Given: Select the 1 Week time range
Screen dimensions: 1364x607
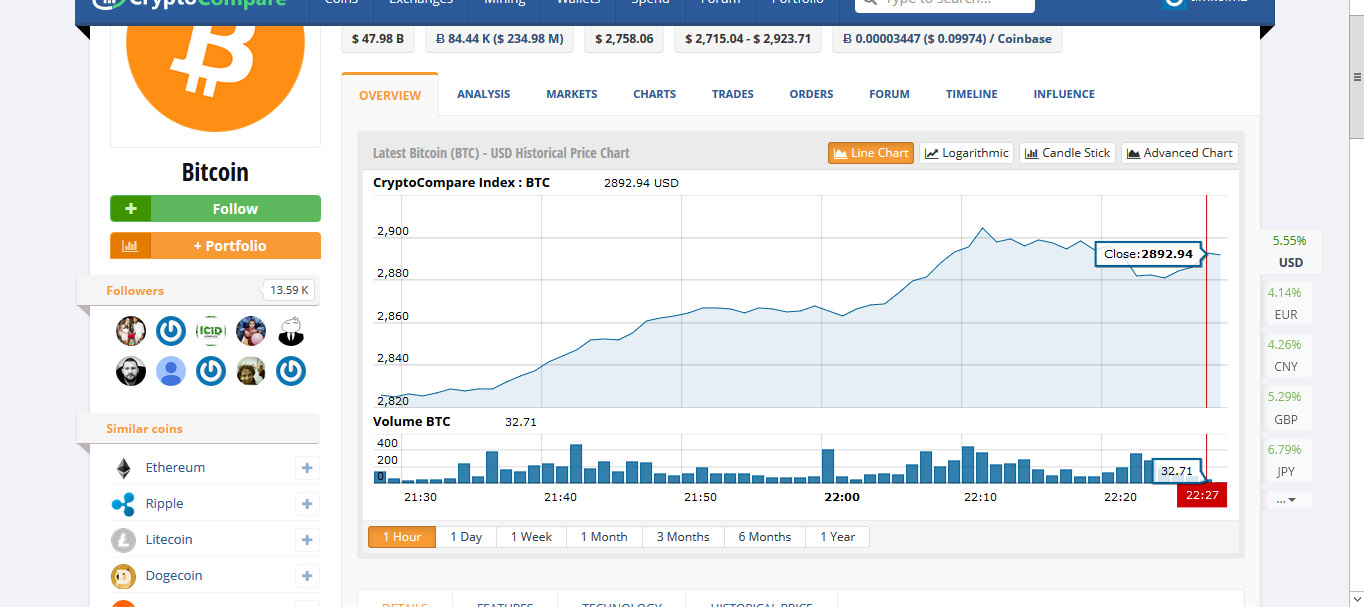Looking at the screenshot, I should [531, 537].
